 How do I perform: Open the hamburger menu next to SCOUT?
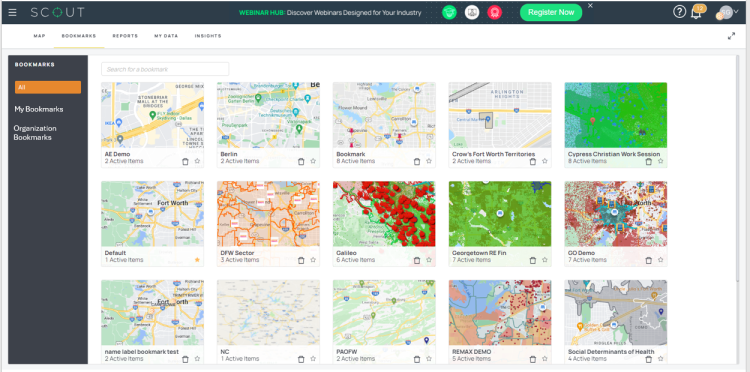click(x=12, y=12)
